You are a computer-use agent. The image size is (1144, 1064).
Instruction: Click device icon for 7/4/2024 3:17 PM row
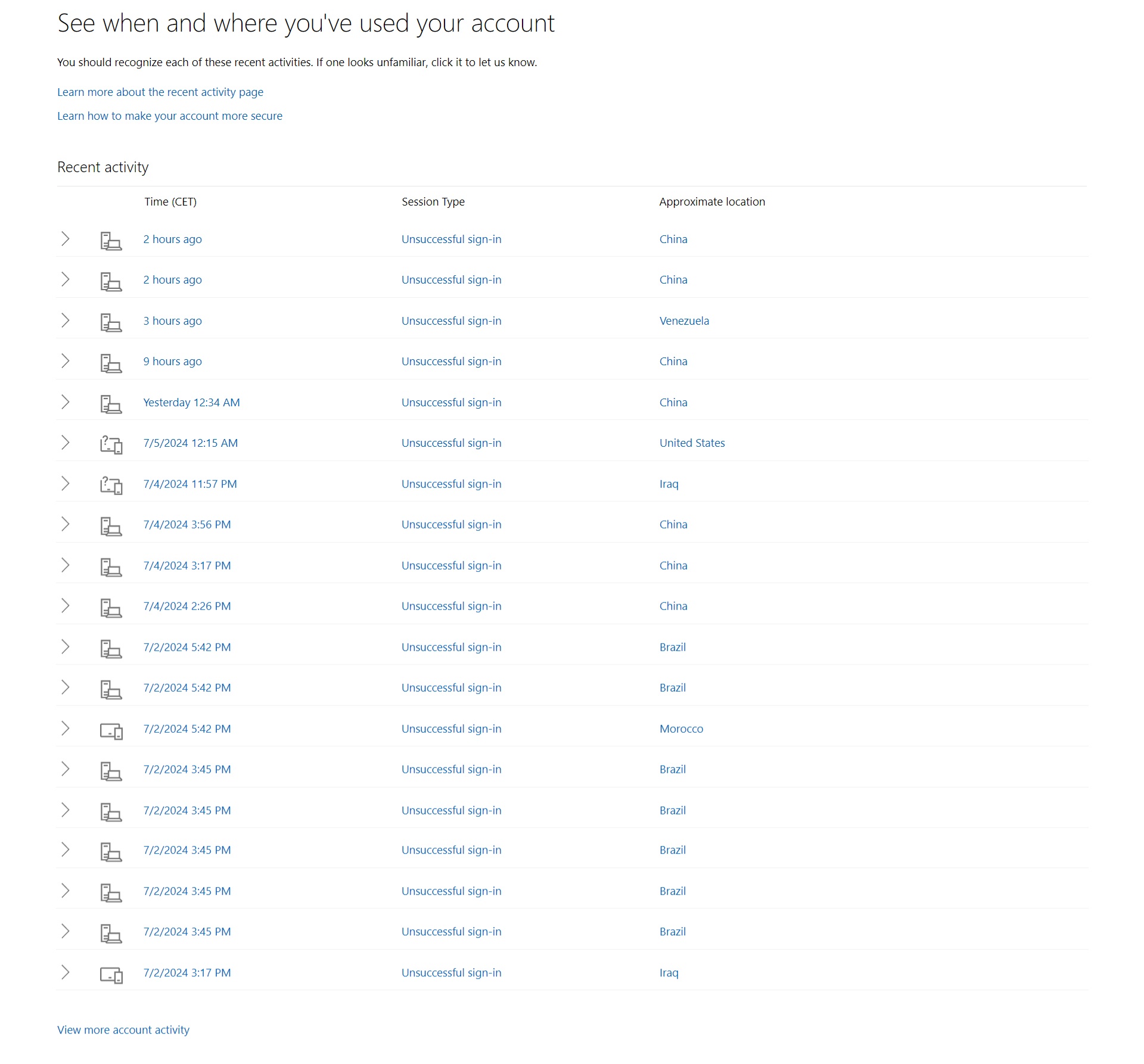tap(111, 567)
